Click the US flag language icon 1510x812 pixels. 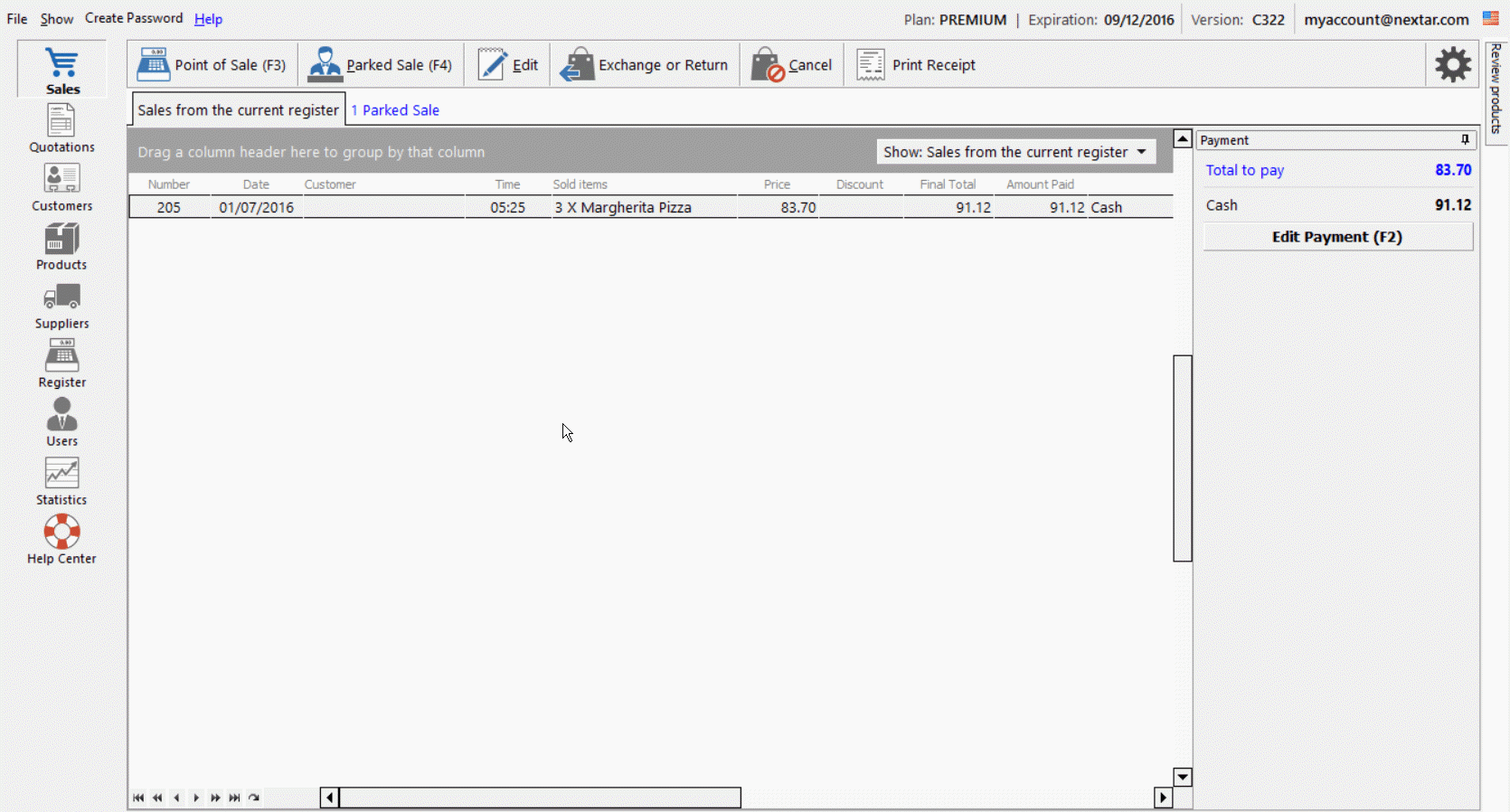click(x=1491, y=18)
